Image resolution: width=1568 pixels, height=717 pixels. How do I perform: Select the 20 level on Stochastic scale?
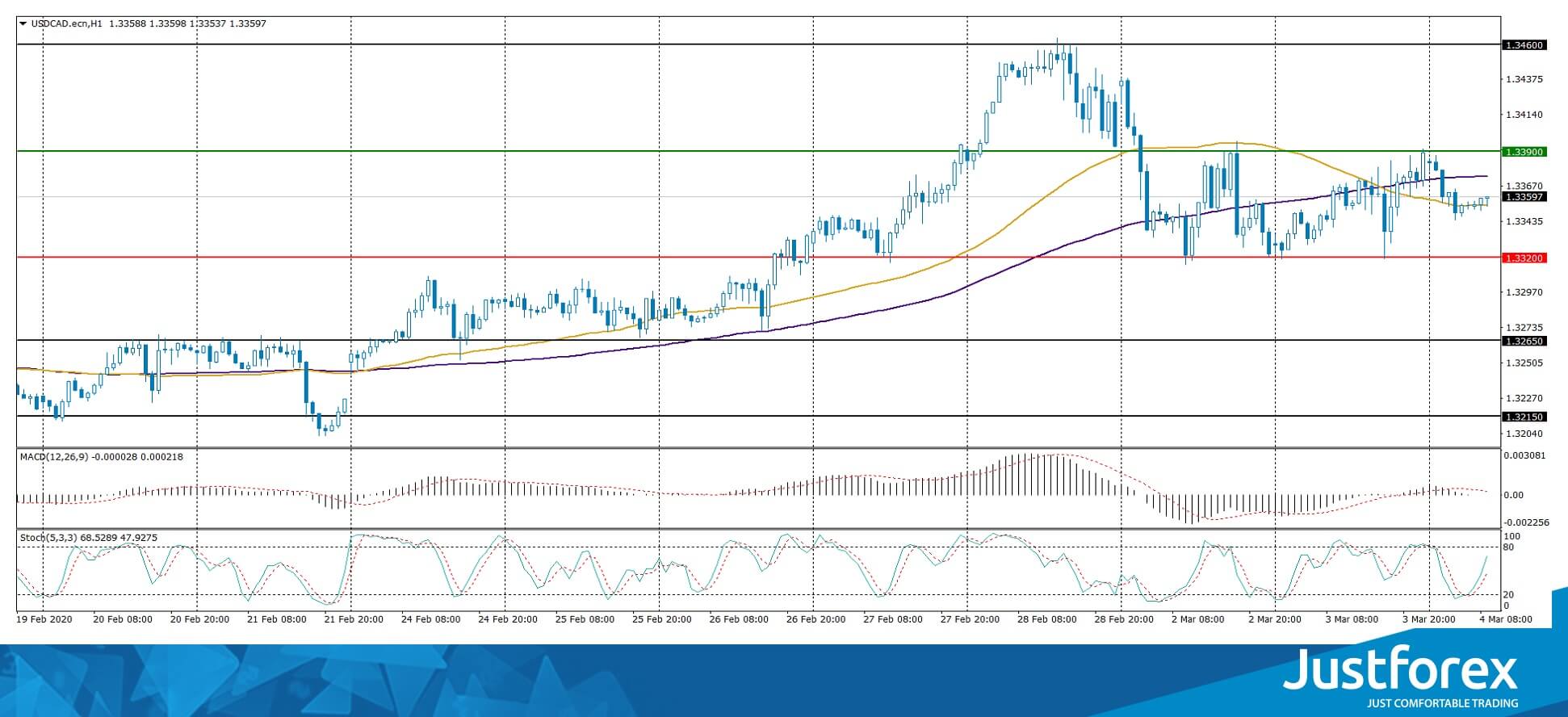[x=1509, y=595]
